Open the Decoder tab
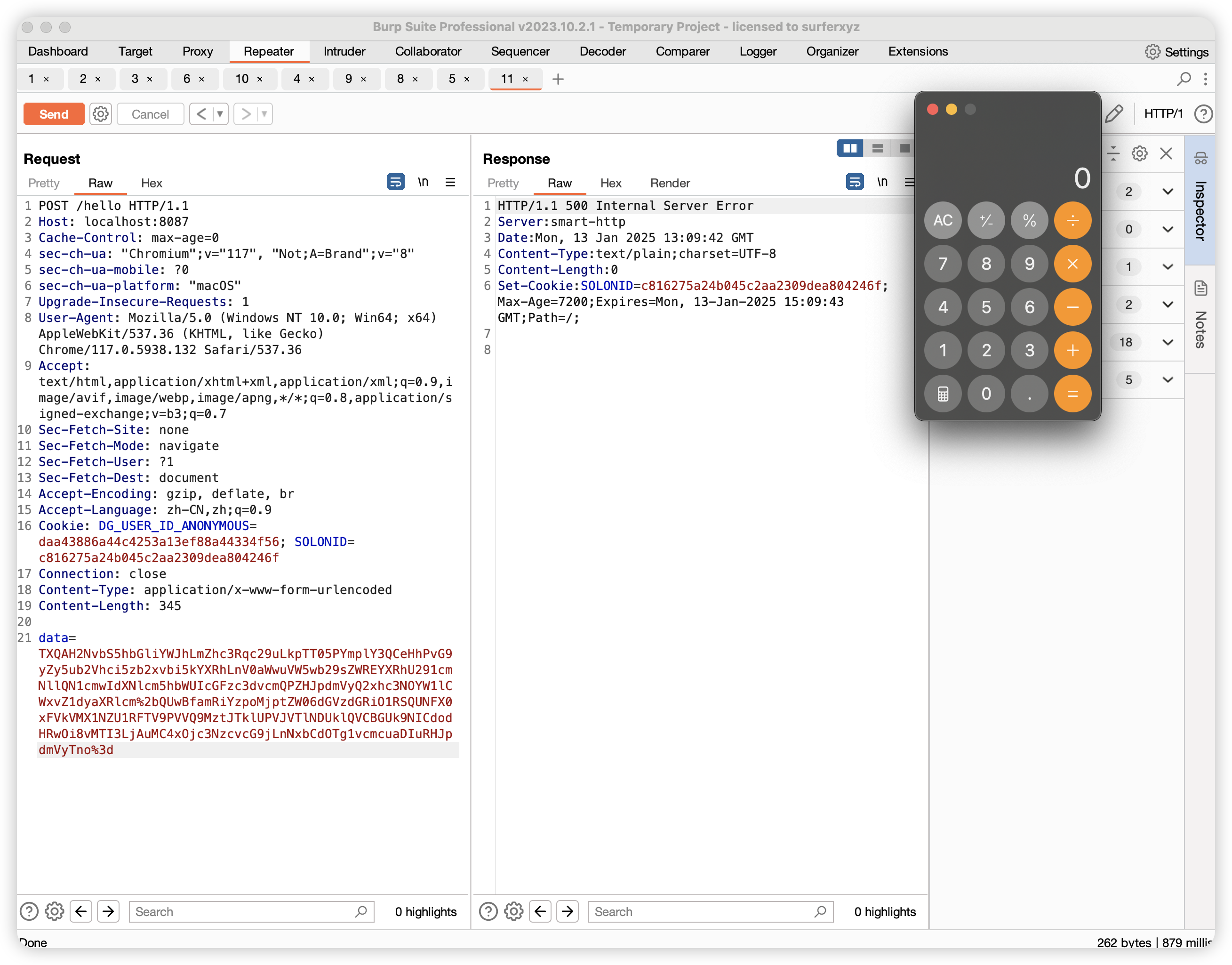The height and width of the screenshot is (965, 1232). [603, 51]
